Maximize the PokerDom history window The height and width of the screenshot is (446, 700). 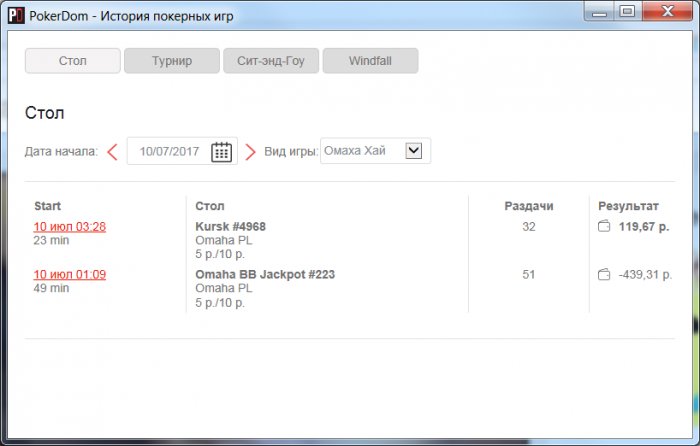tap(628, 11)
